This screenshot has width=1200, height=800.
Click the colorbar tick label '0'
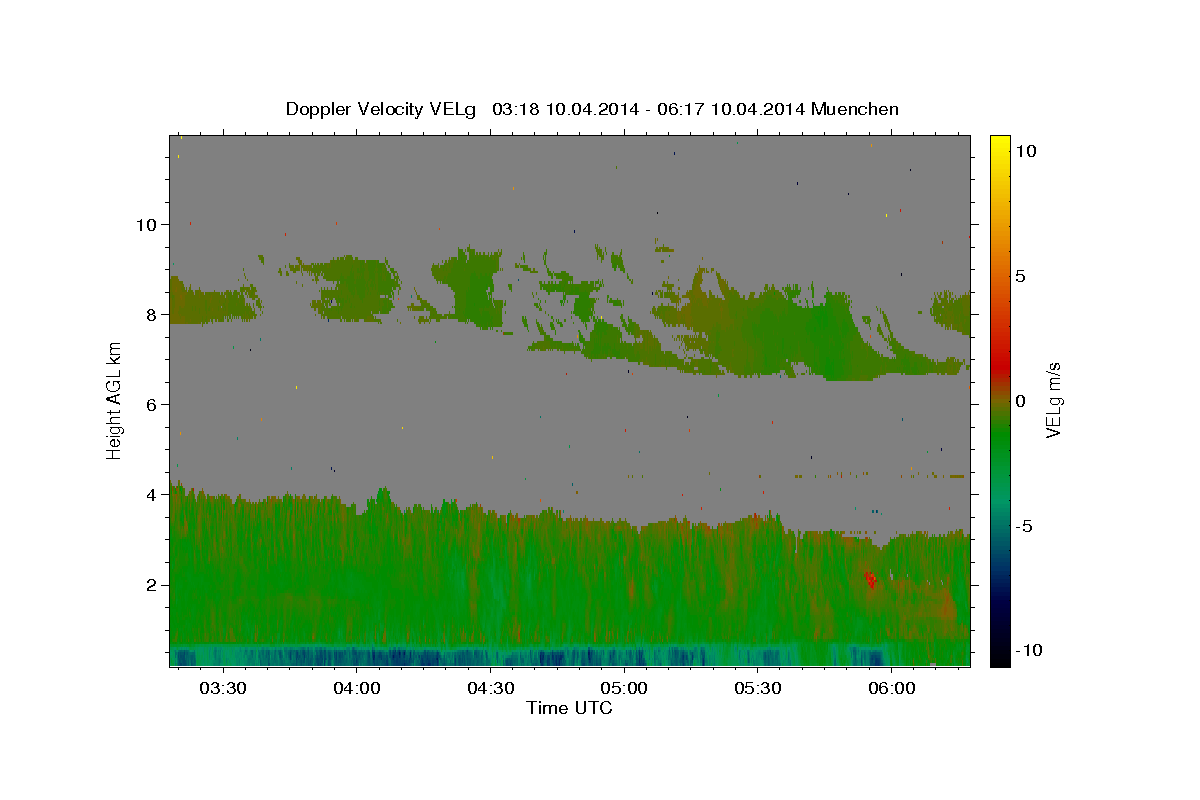(x=1020, y=400)
